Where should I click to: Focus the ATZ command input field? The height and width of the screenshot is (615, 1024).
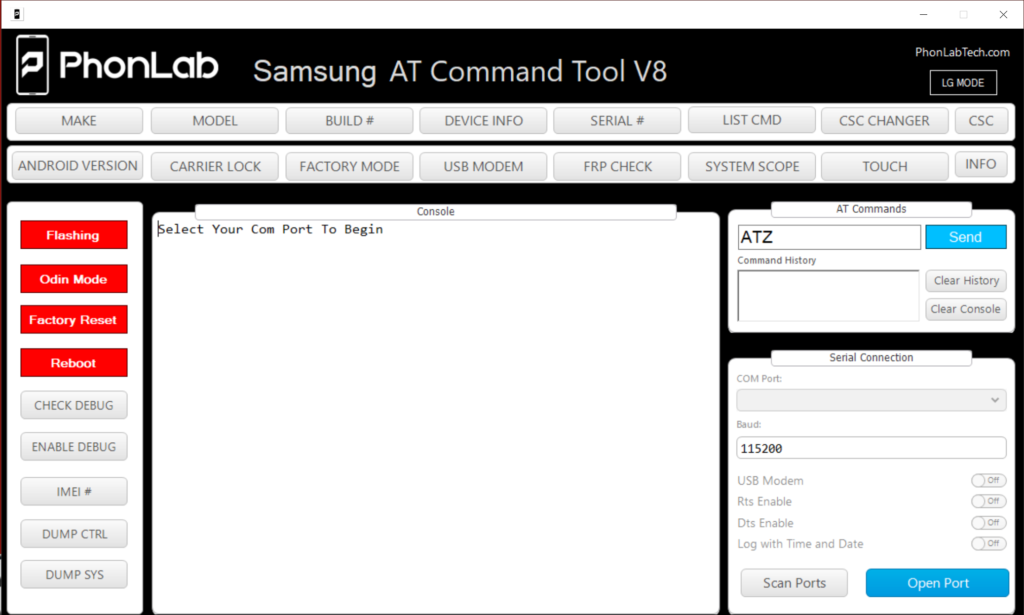point(829,237)
